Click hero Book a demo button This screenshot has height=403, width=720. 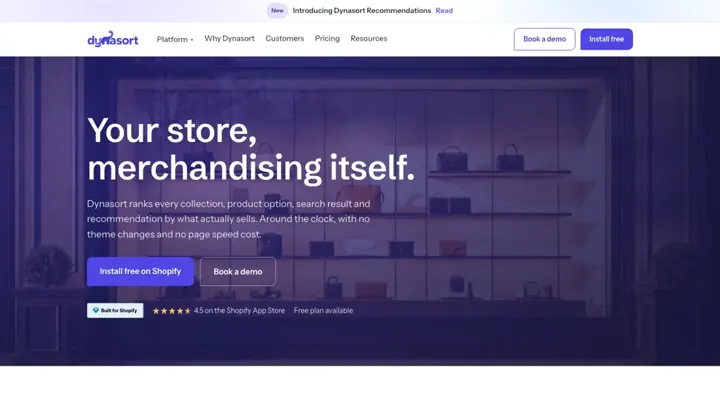point(237,272)
